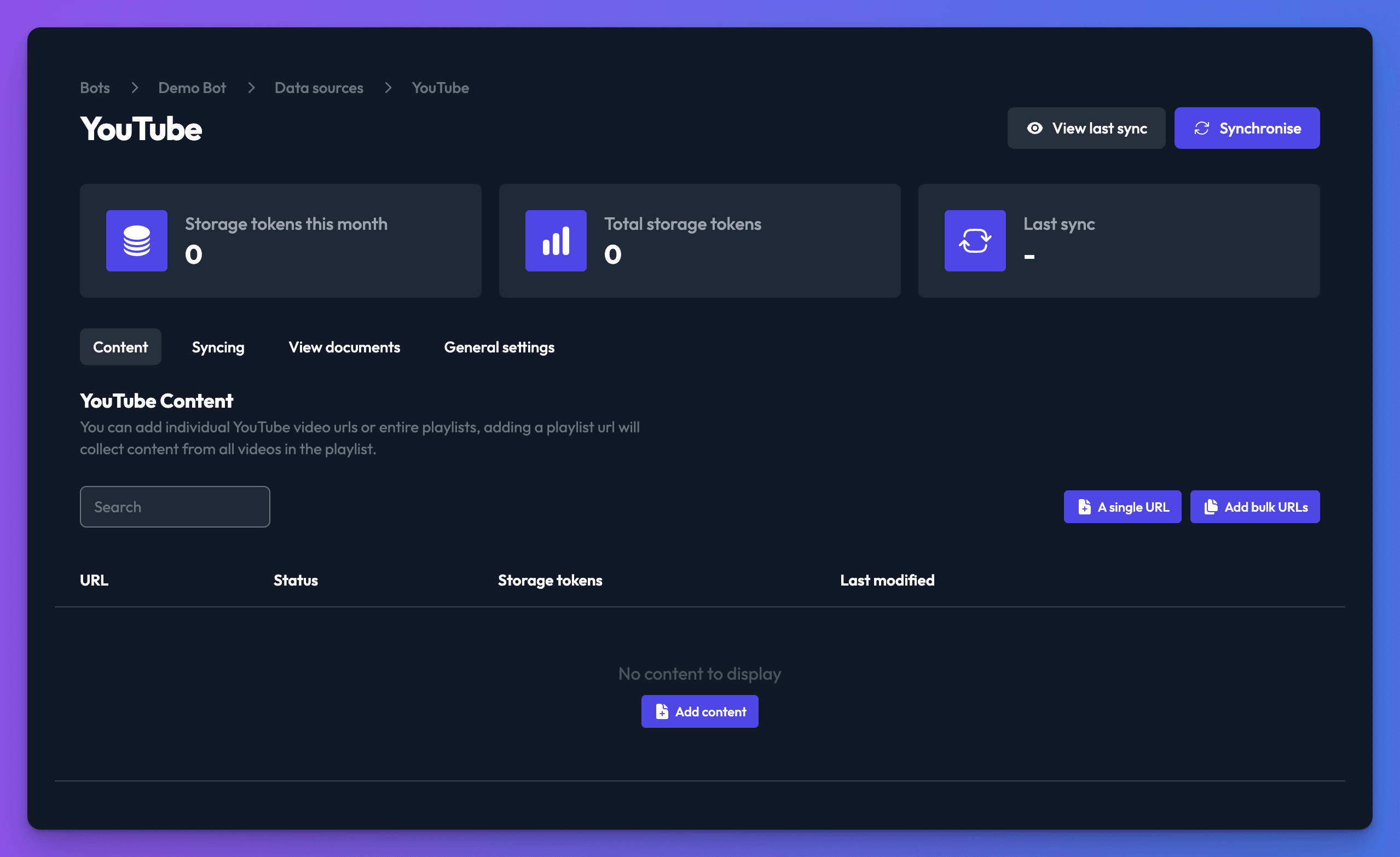1400x857 pixels.
Task: Start a sync with the Synchronise button
Action: tap(1247, 129)
